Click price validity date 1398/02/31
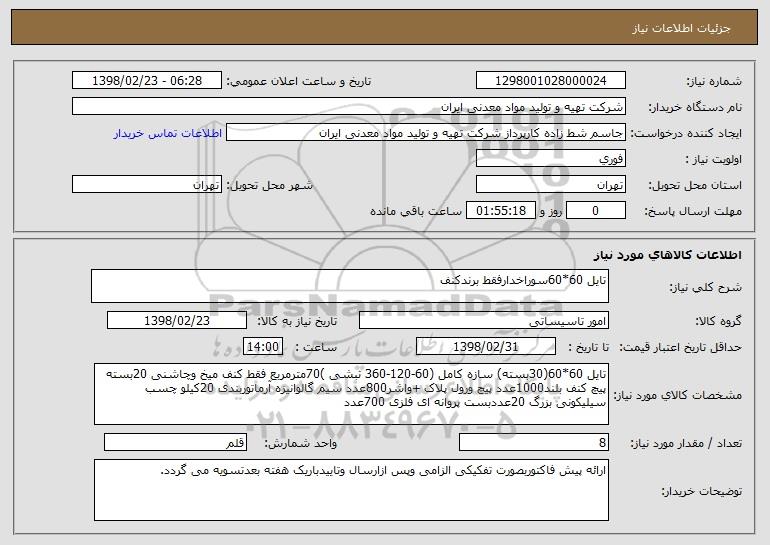Screen dimensions: 770x545 (486, 347)
